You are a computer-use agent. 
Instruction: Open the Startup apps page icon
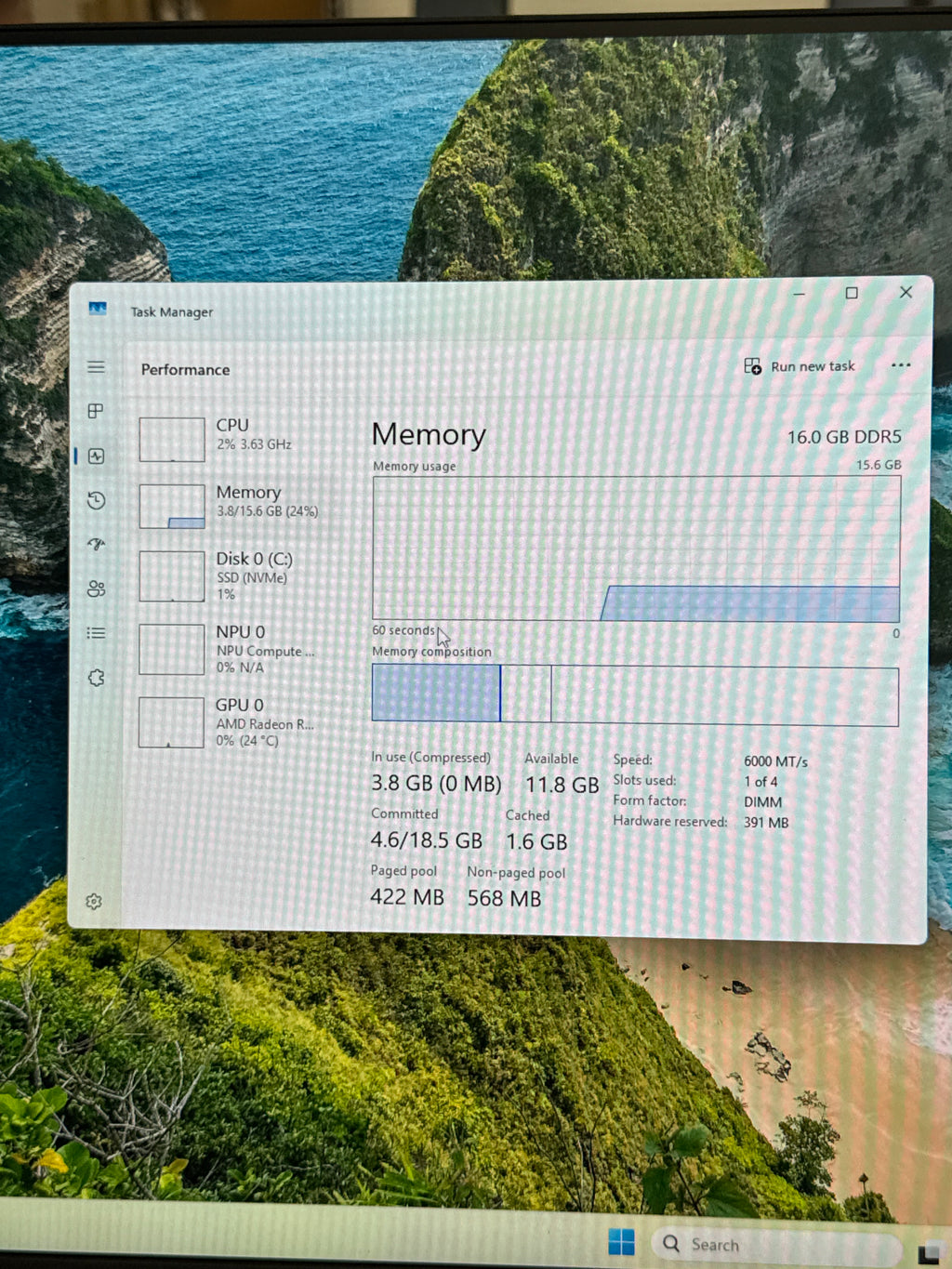pyautogui.click(x=97, y=544)
